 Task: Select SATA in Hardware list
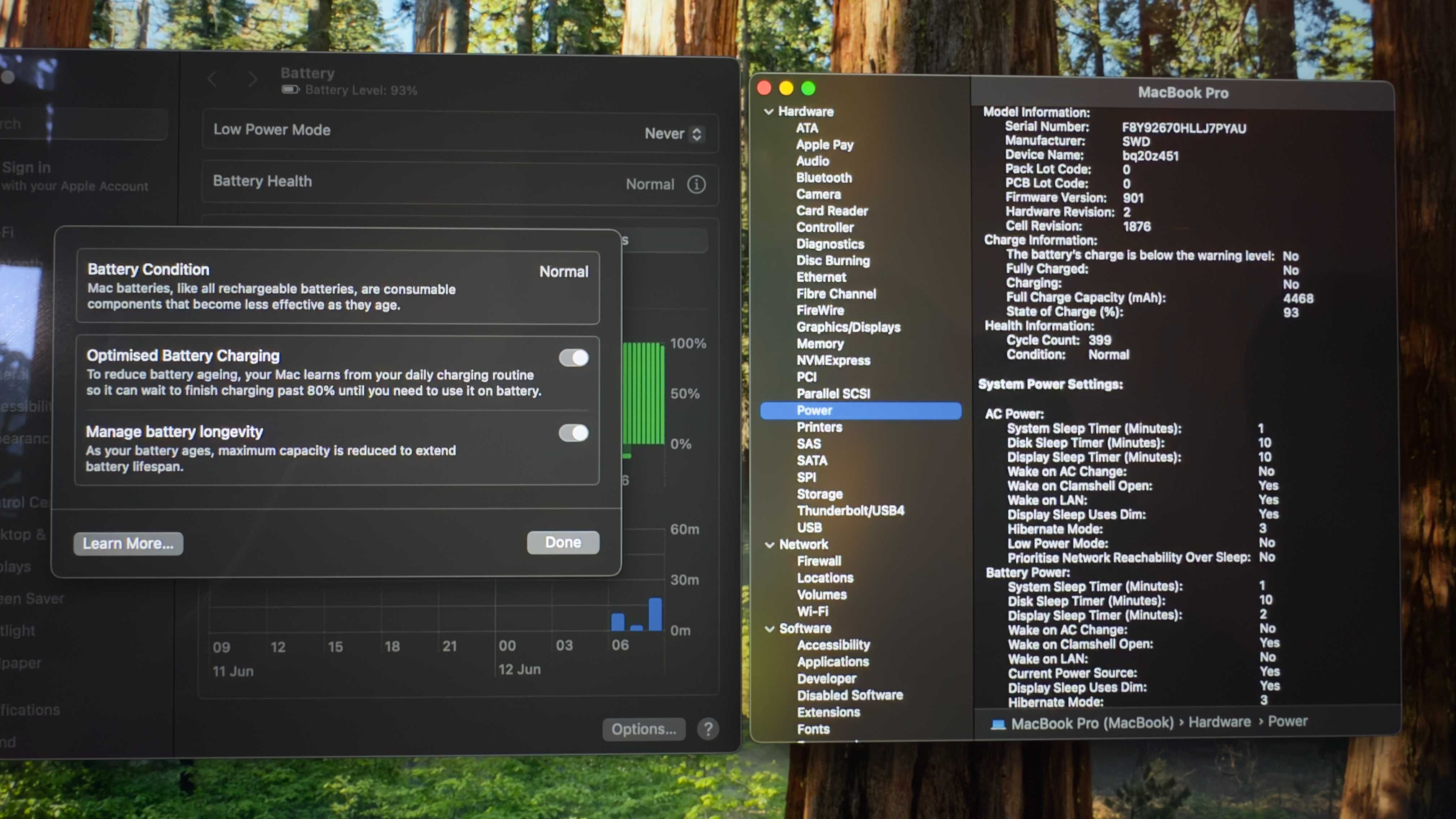812,461
